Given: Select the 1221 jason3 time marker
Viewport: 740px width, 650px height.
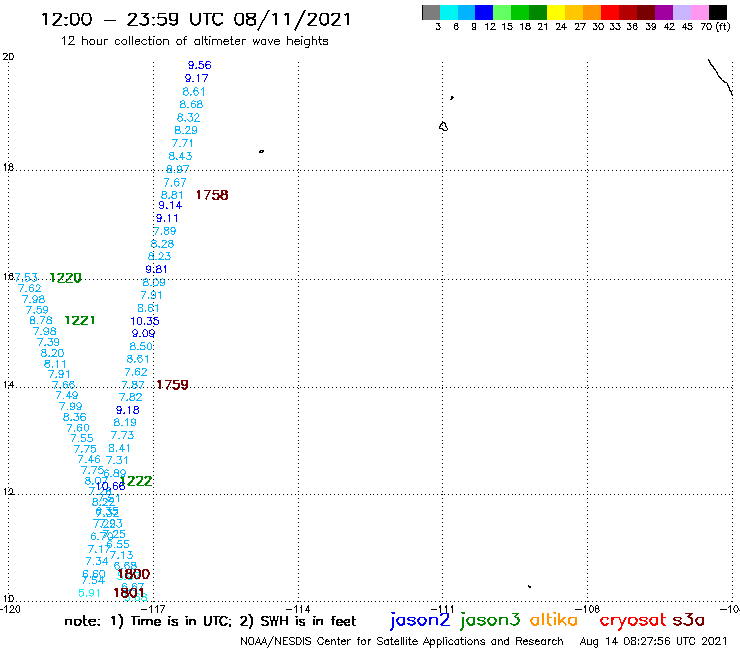Looking at the screenshot, I should click(80, 321).
